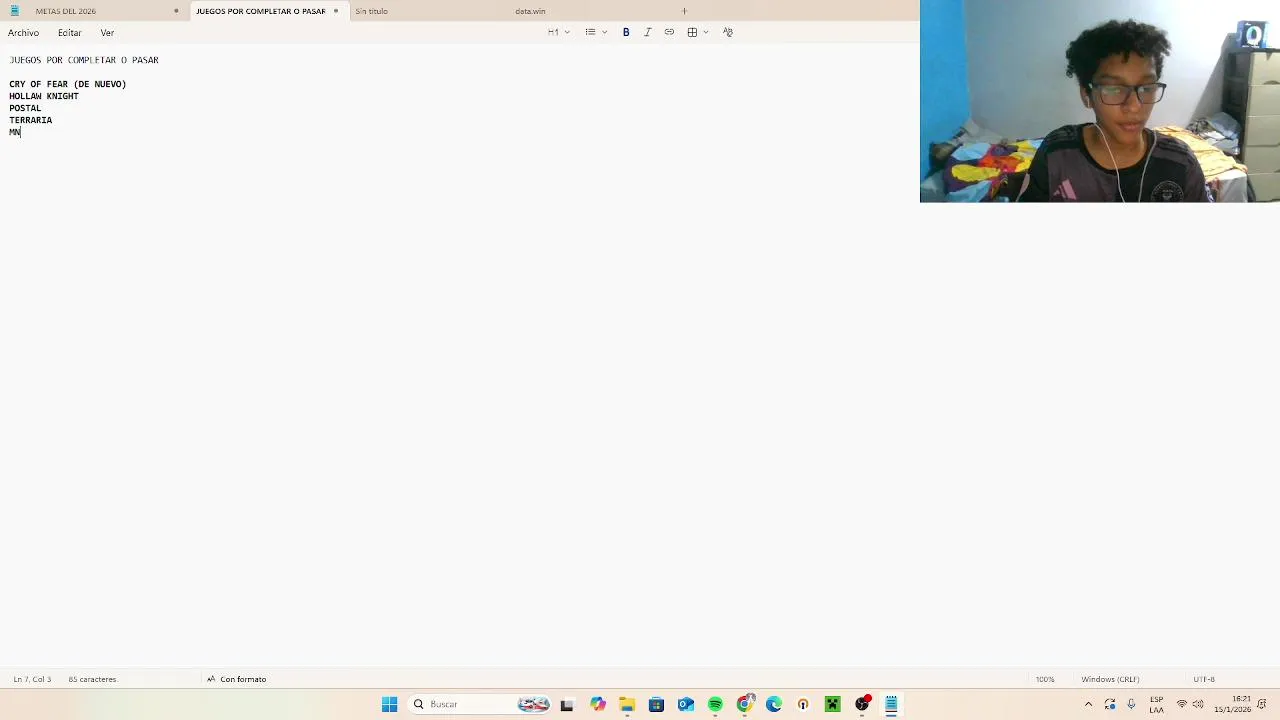Insert a link using the link icon
The height and width of the screenshot is (720, 1280).
click(669, 32)
